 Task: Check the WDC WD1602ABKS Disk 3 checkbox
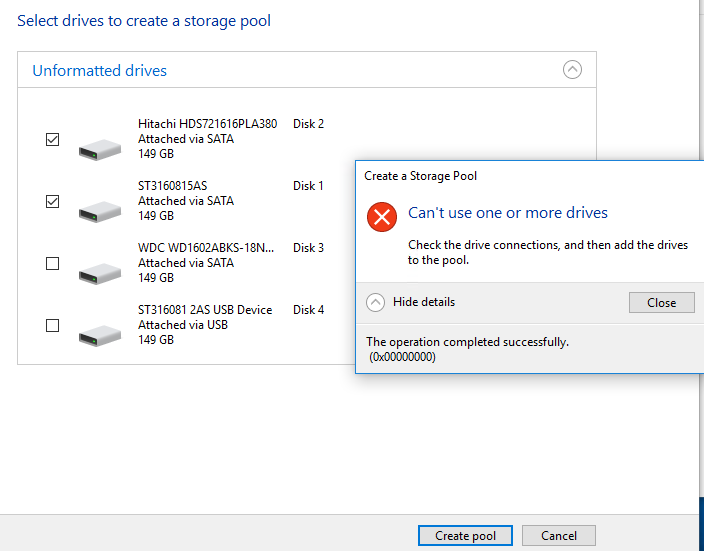pos(53,263)
